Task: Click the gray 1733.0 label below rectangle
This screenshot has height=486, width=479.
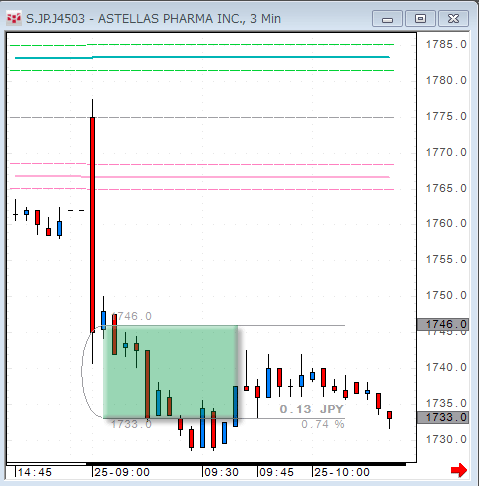Action: coord(131,424)
